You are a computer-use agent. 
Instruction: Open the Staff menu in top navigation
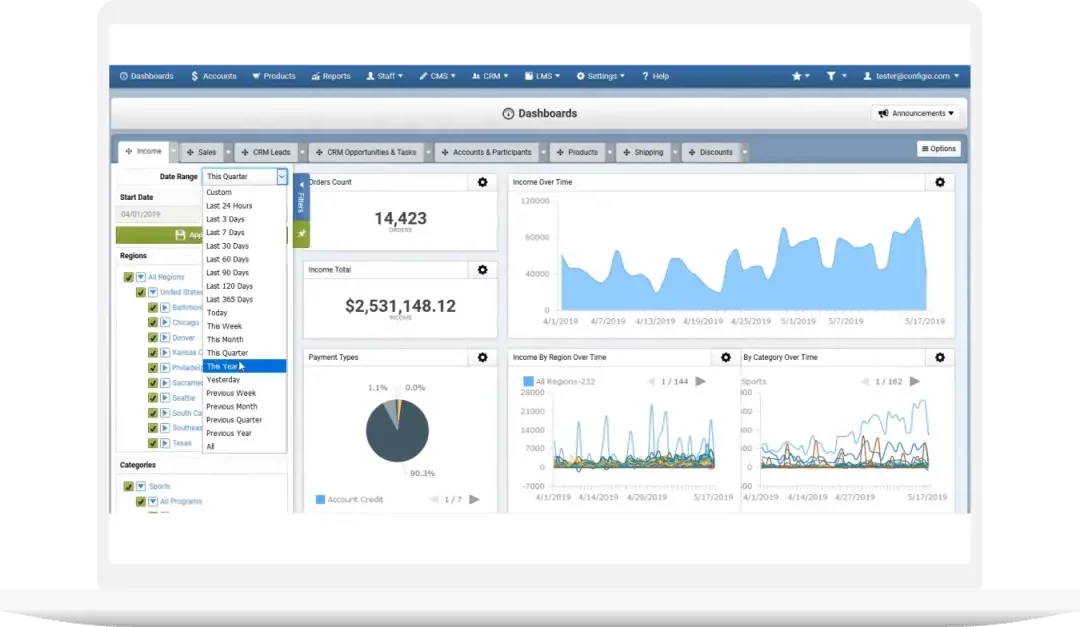pyautogui.click(x=384, y=76)
